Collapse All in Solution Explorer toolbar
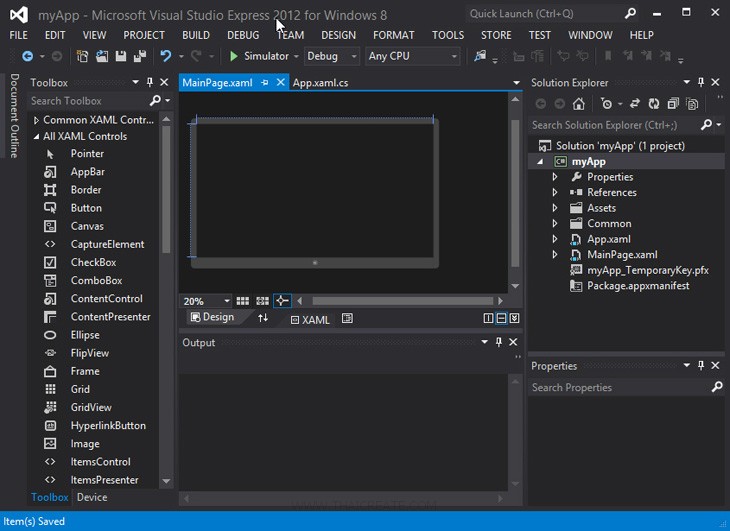Screen dimensions: 730x531 pos(673,104)
